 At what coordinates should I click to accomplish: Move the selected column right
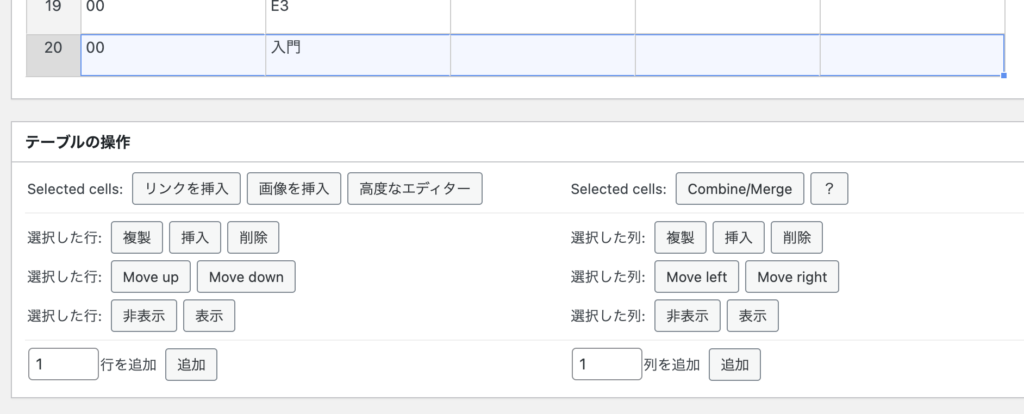792,277
